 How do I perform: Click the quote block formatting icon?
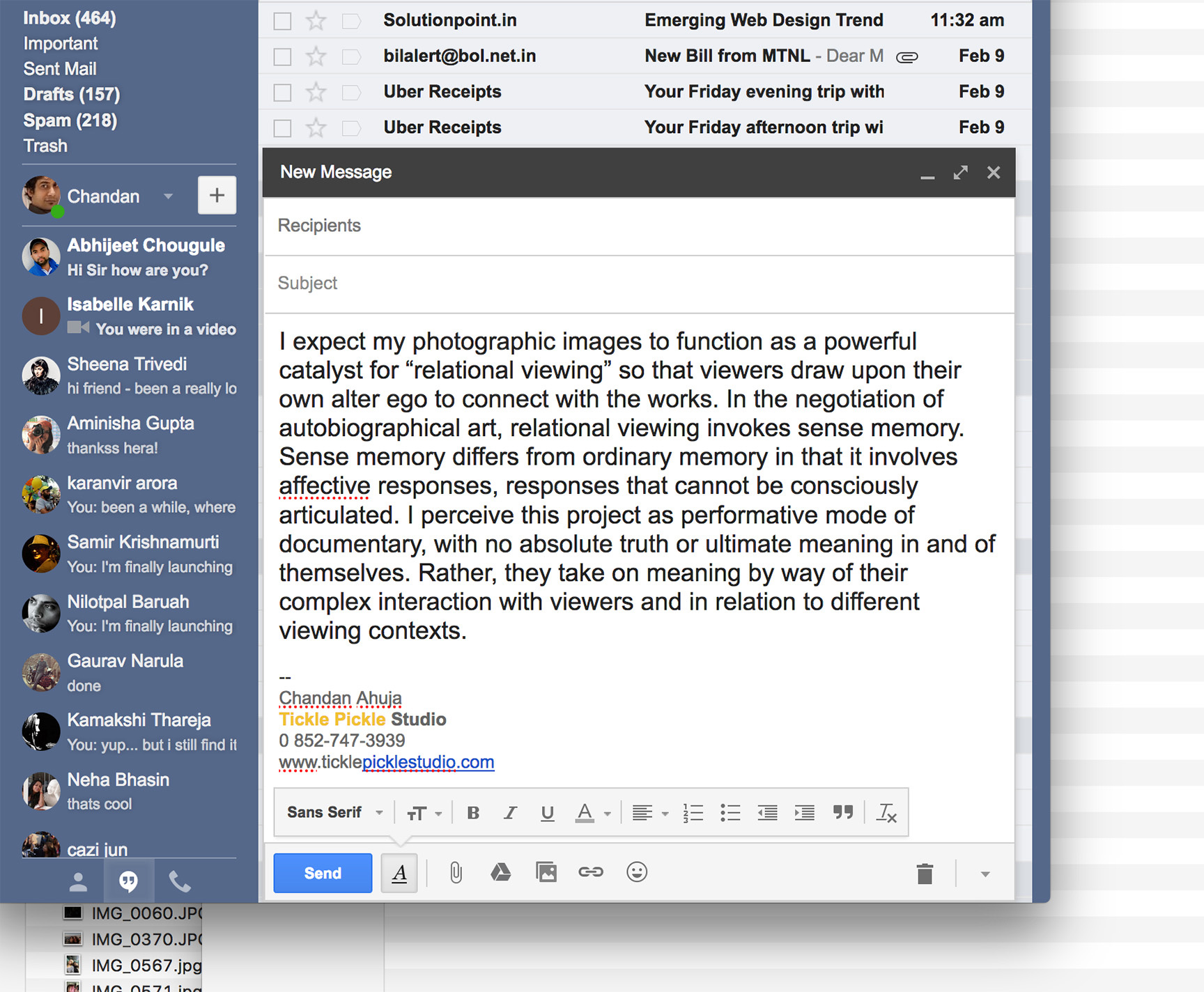843,813
